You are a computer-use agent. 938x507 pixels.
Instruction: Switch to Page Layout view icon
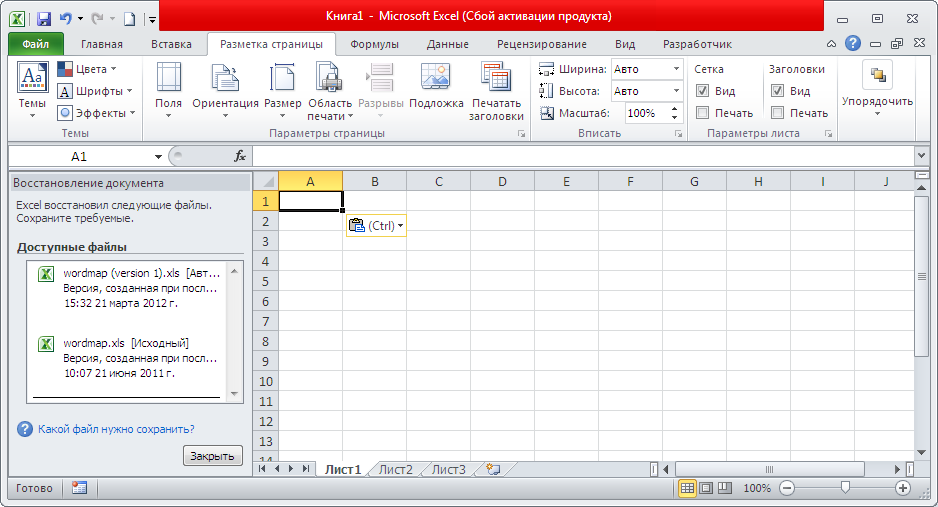706,488
